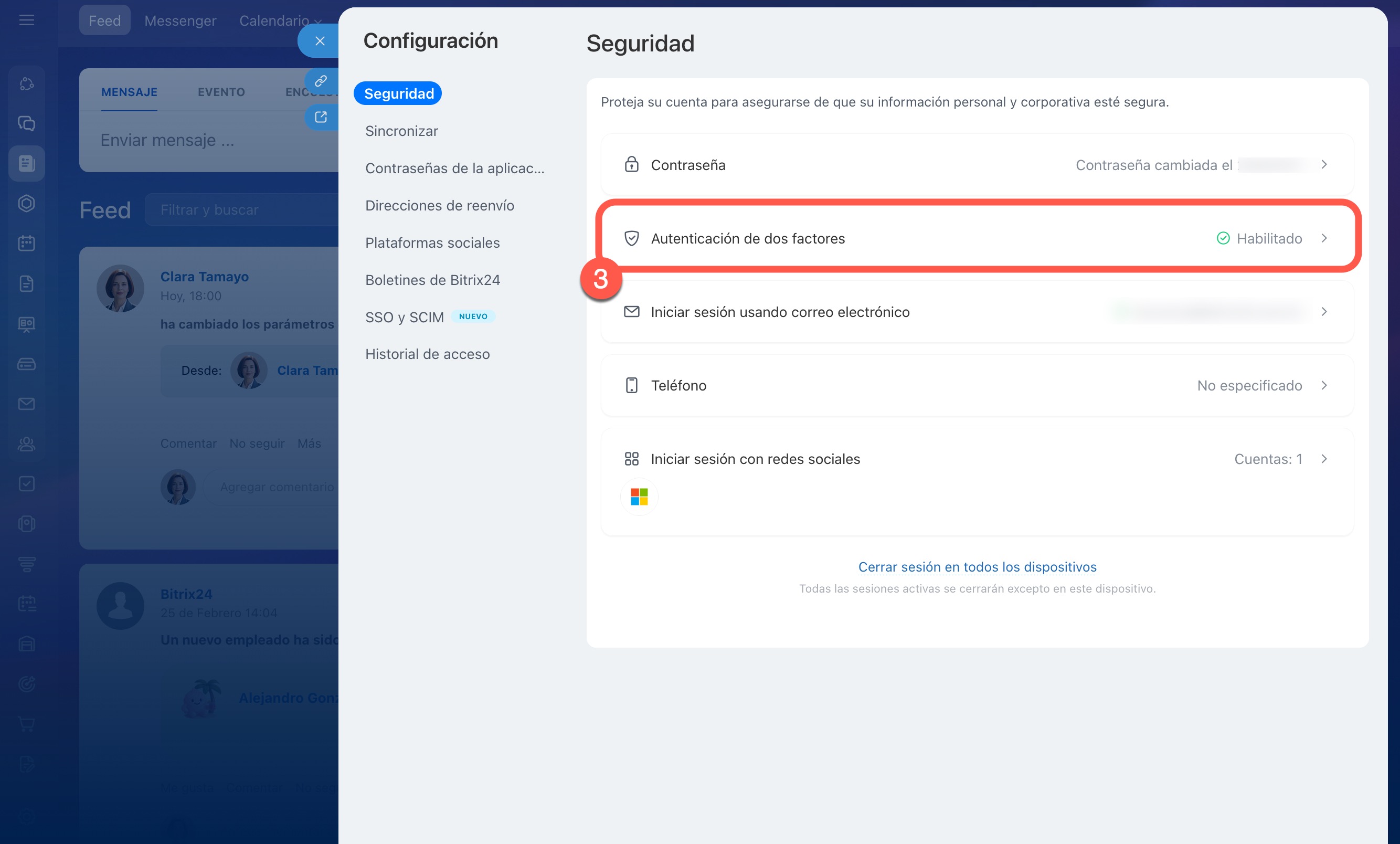Open Historial de acceso section
The height and width of the screenshot is (844, 1400).
coord(427,354)
